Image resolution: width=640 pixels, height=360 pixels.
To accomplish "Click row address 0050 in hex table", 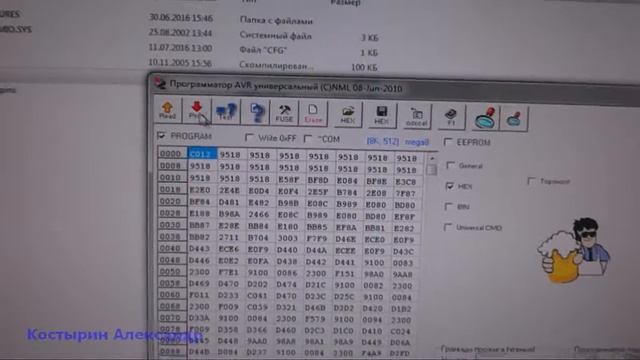I will (171, 271).
